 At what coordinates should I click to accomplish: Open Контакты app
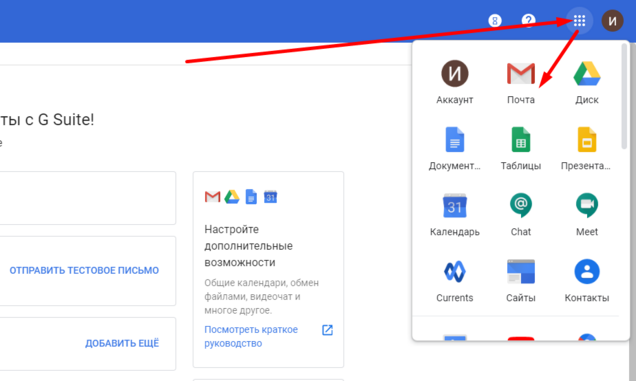587,281
